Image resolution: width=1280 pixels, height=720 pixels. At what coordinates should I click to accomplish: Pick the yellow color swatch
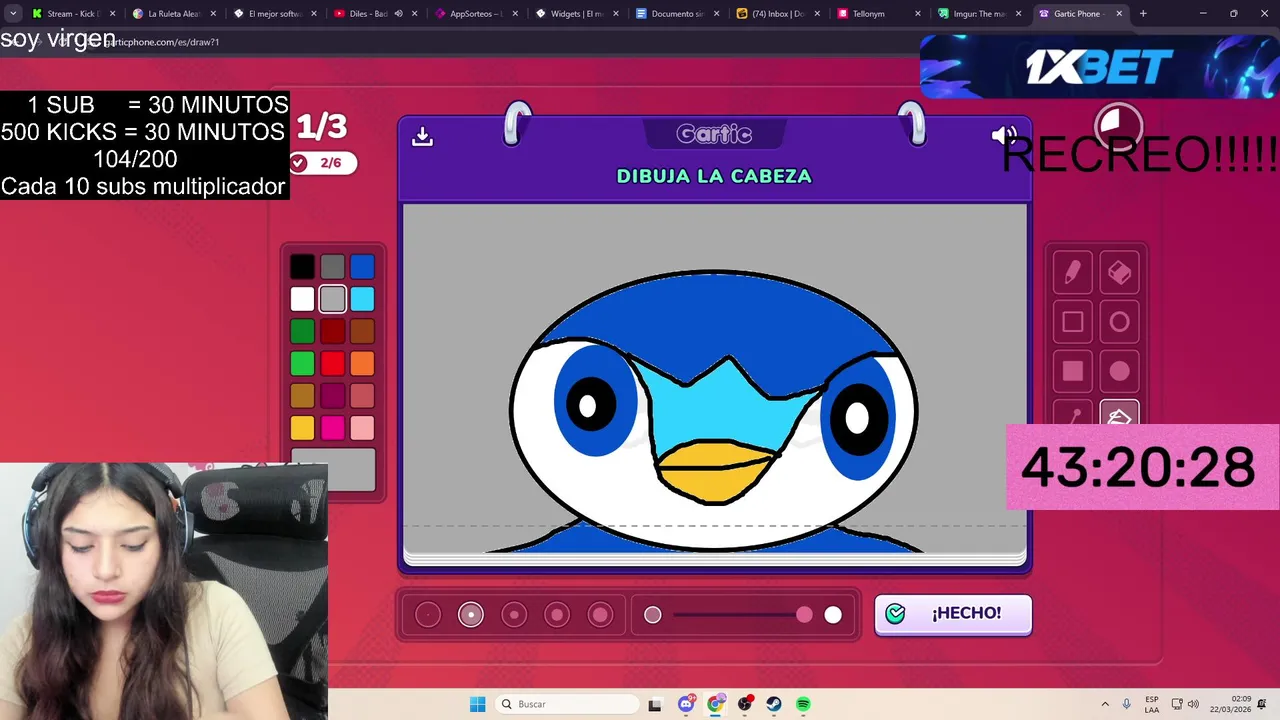[x=302, y=428]
